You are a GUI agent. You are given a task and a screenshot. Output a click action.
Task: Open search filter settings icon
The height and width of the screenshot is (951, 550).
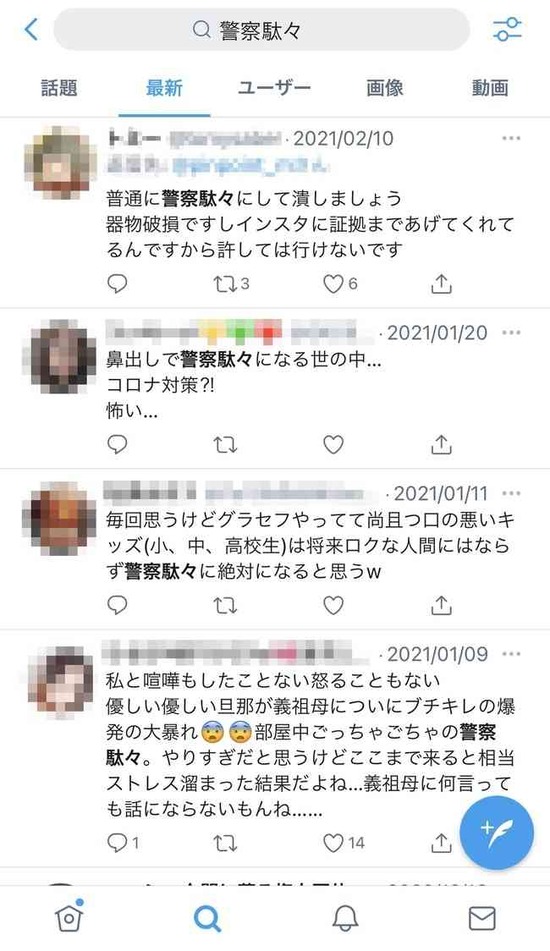click(507, 29)
